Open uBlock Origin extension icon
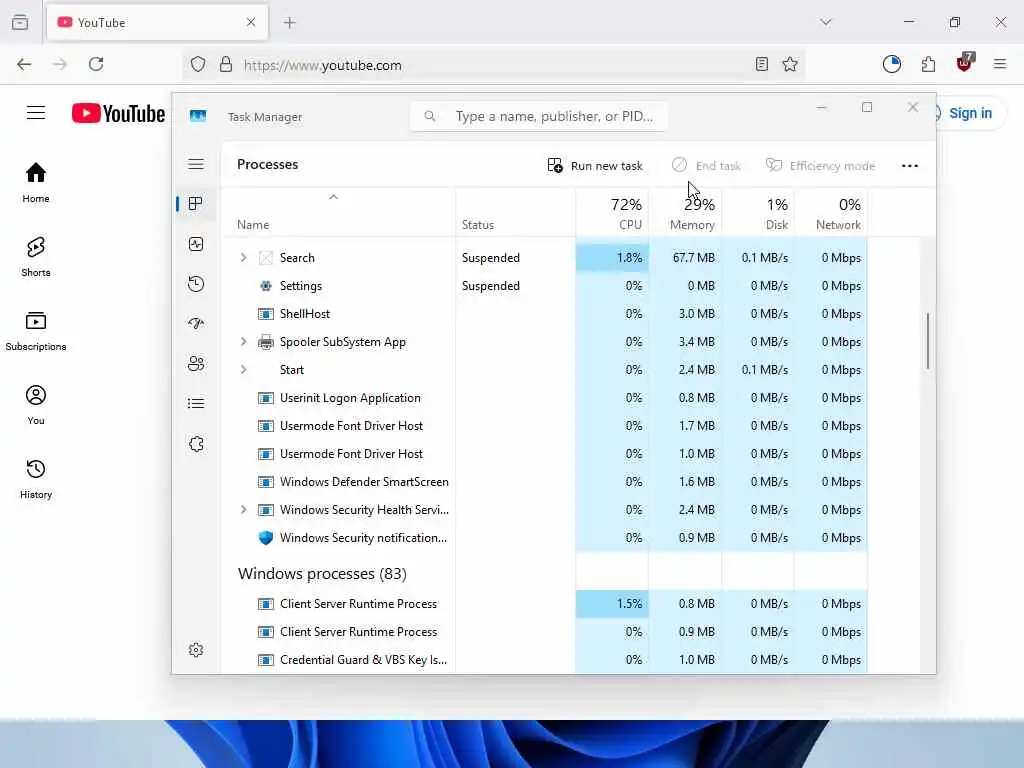The image size is (1024, 768). [x=964, y=63]
